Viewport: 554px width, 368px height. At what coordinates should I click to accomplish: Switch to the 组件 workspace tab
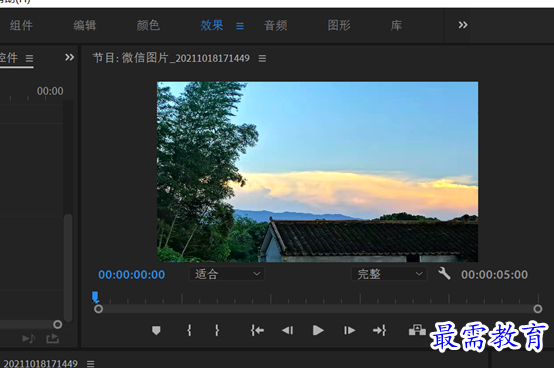pyautogui.click(x=21, y=25)
